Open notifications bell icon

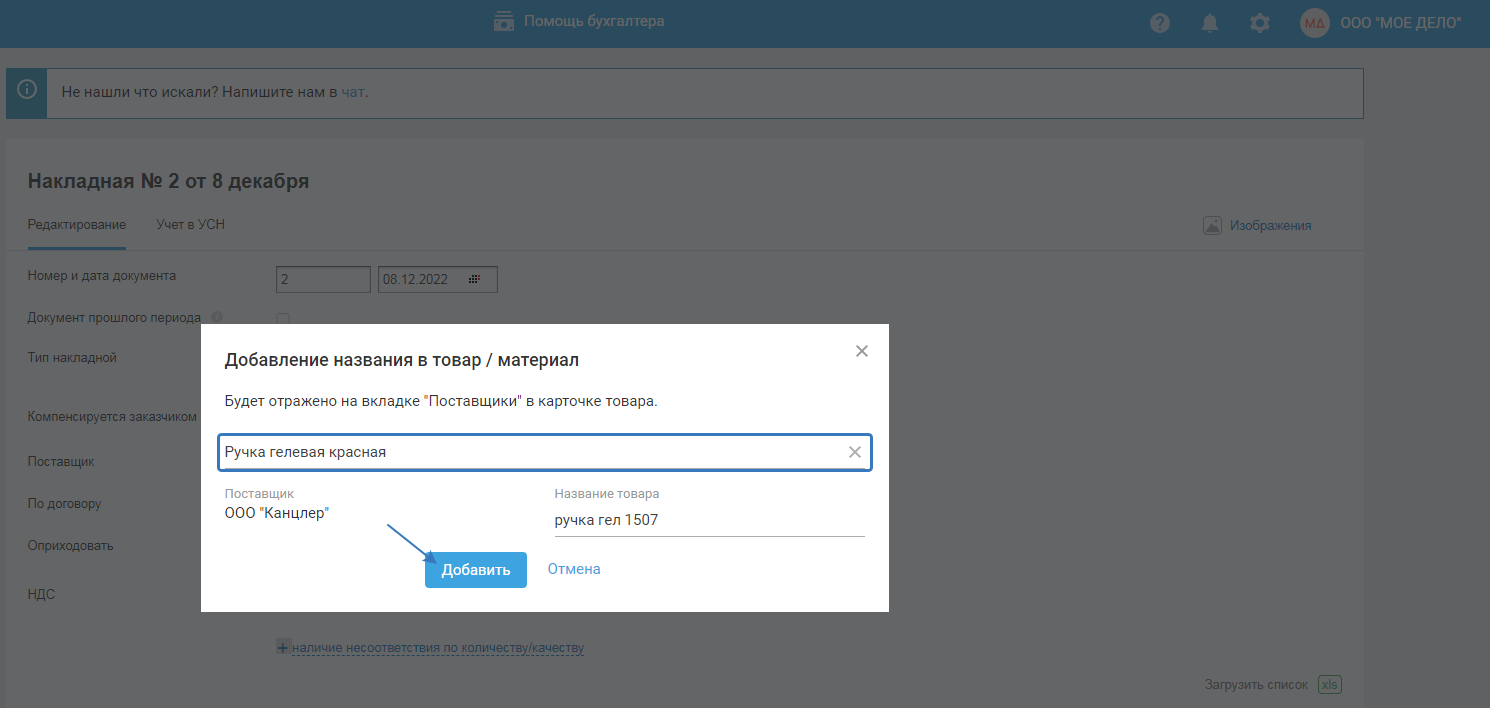click(x=1210, y=23)
